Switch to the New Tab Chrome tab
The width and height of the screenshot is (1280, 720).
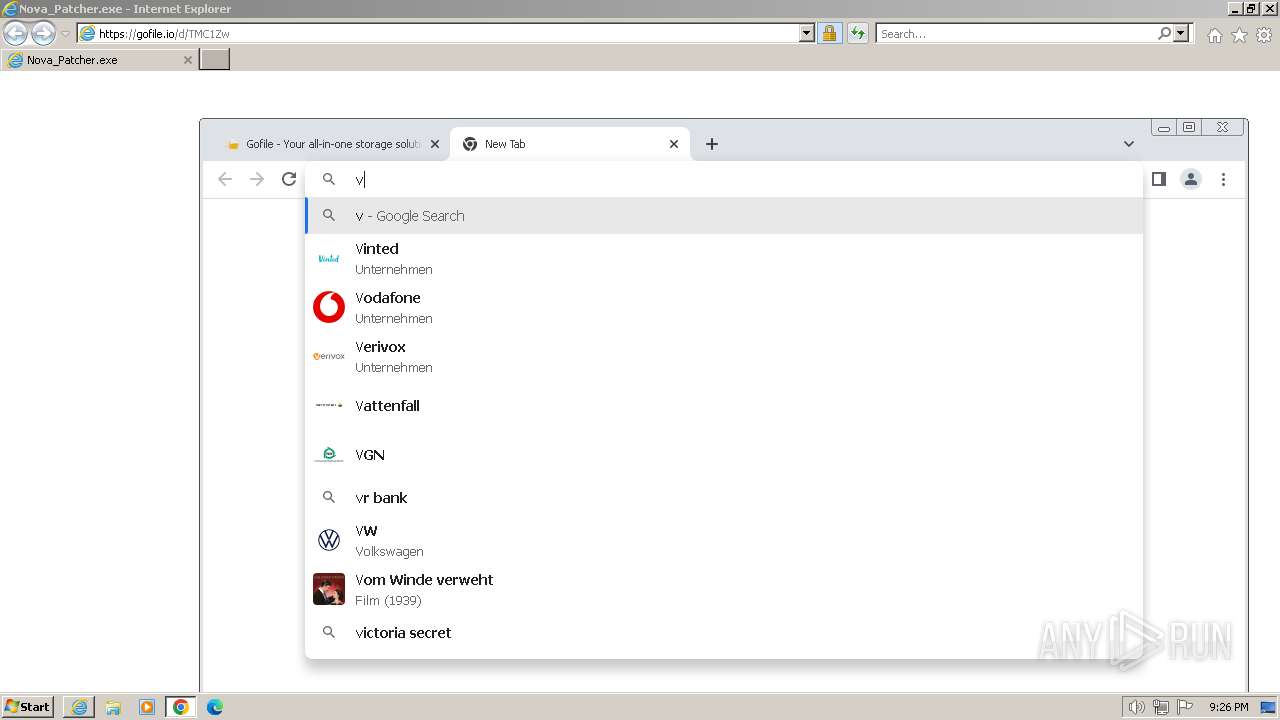click(x=570, y=144)
